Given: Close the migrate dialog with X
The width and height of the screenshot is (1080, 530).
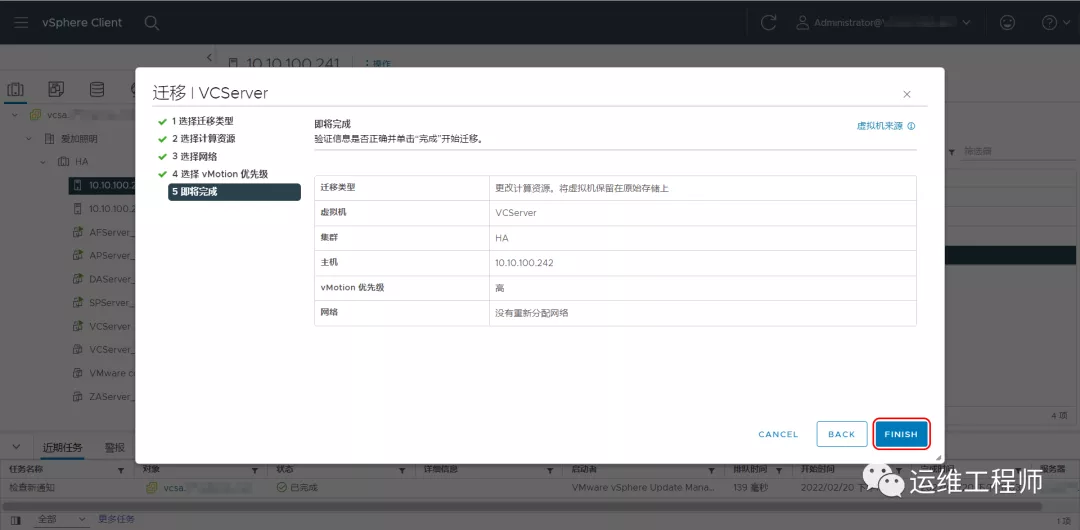Looking at the screenshot, I should (x=907, y=94).
